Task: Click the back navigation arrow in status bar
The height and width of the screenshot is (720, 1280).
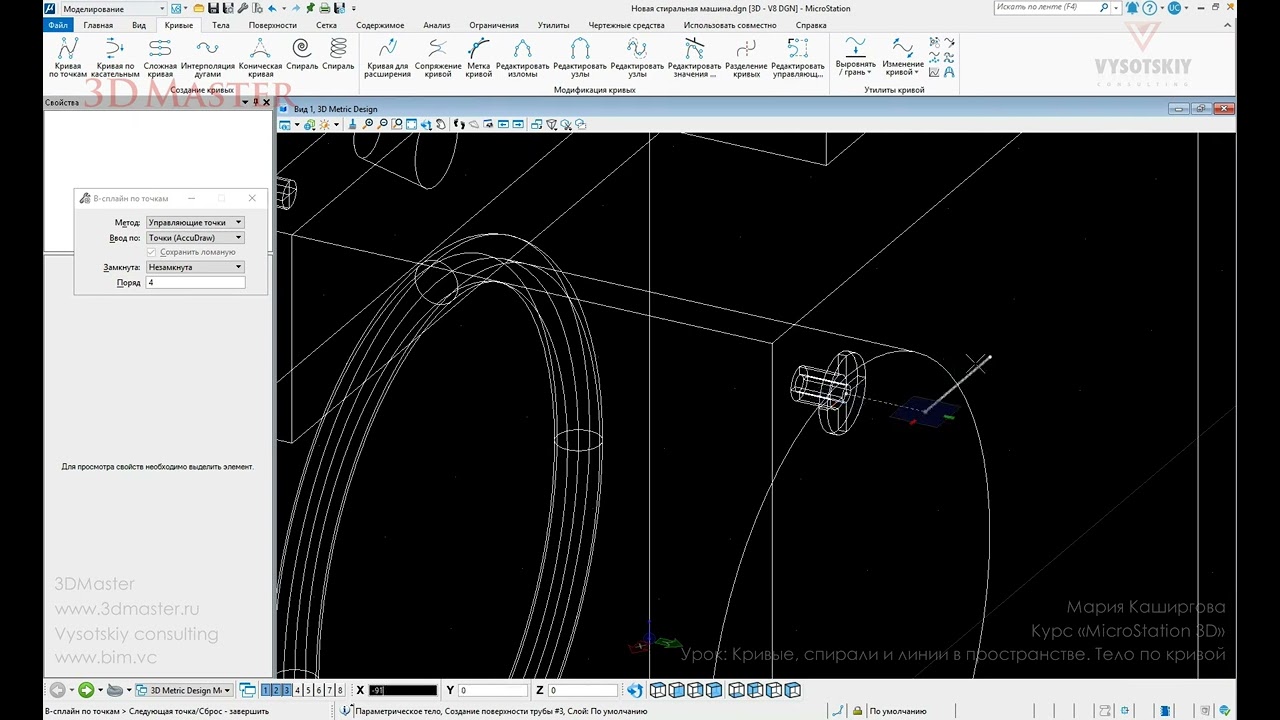Action: pos(57,690)
